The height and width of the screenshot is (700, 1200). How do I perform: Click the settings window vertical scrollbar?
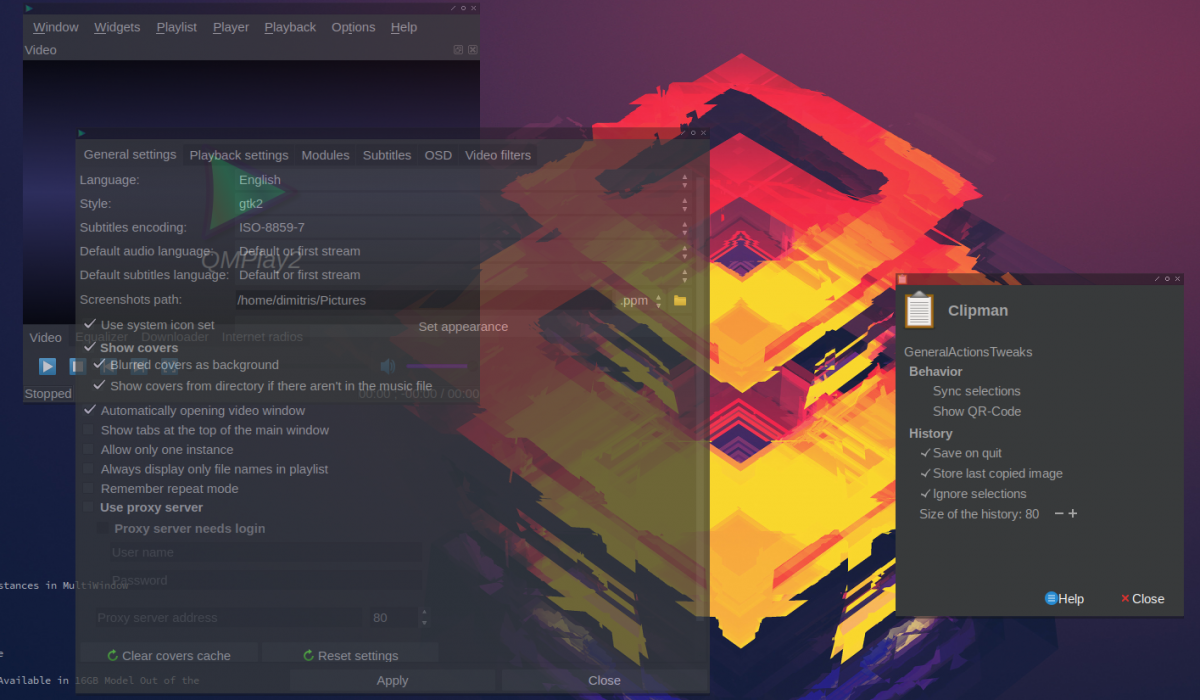pyautogui.click(x=701, y=400)
